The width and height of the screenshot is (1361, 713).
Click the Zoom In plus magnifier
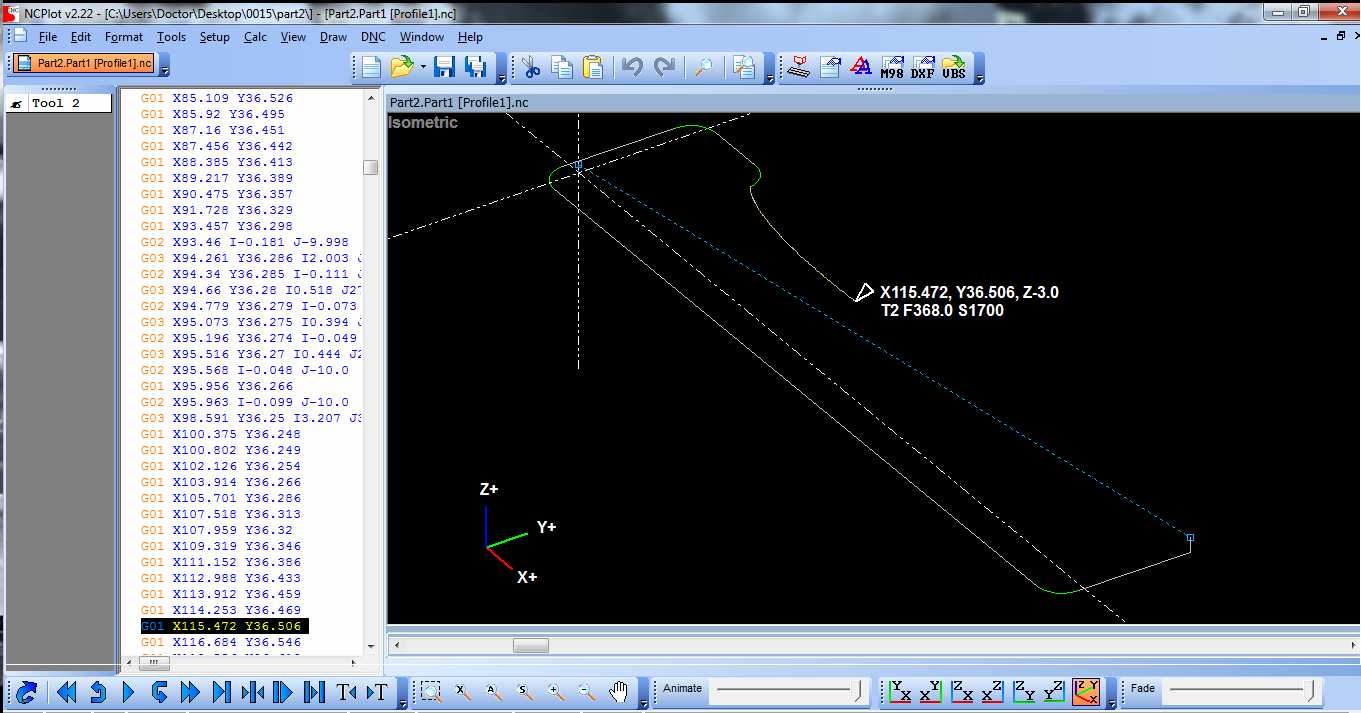coord(556,691)
